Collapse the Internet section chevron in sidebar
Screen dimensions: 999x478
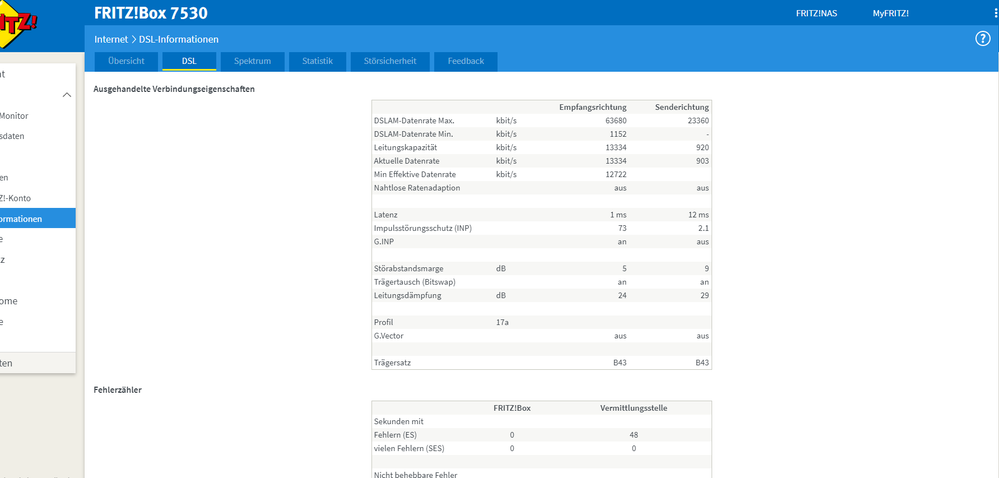pos(67,95)
